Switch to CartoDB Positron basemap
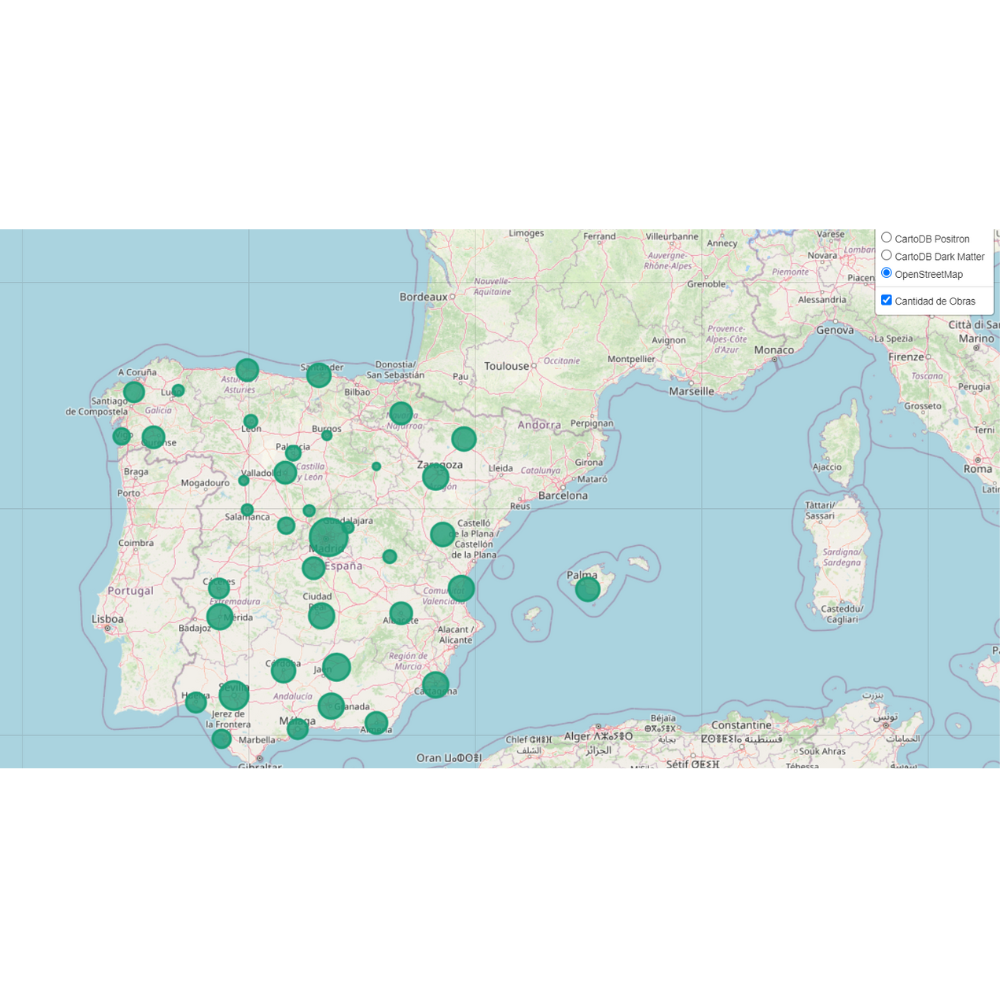 click(x=886, y=237)
